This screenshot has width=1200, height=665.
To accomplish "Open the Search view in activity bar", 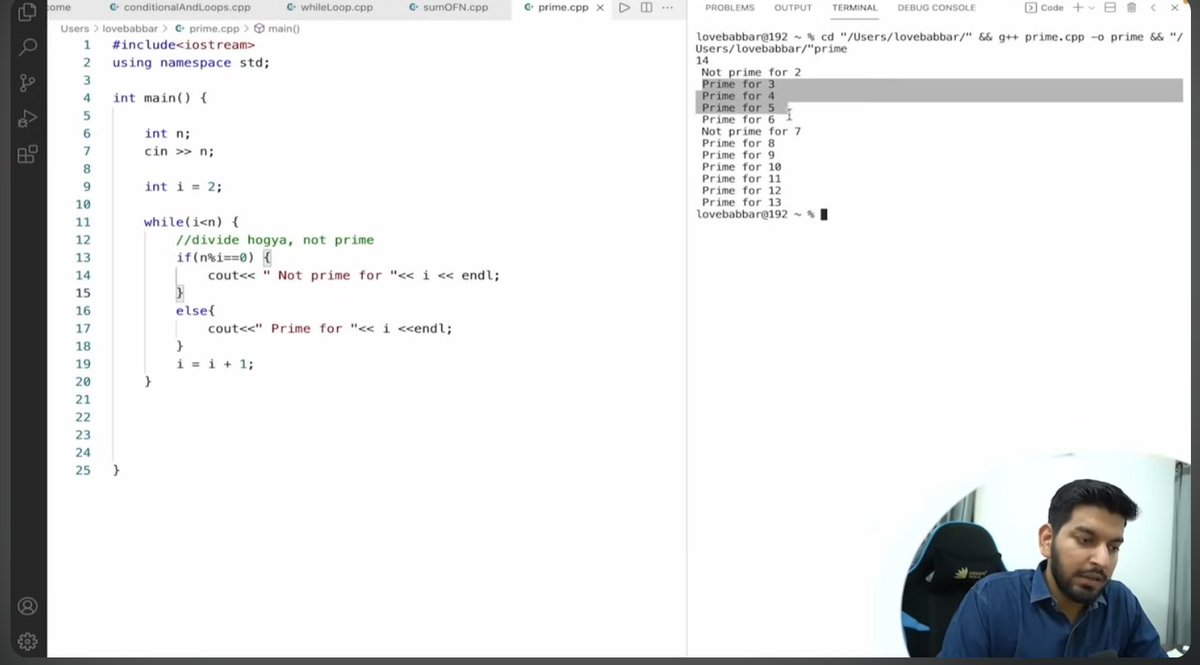I will tap(28, 47).
